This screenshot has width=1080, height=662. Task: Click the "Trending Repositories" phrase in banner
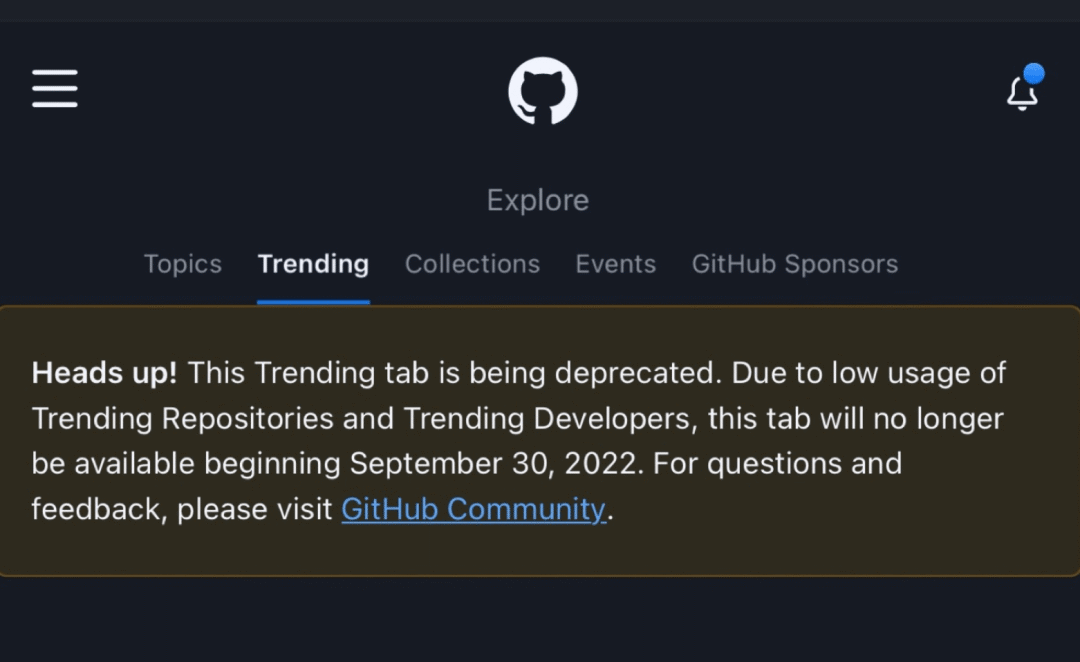coord(183,418)
